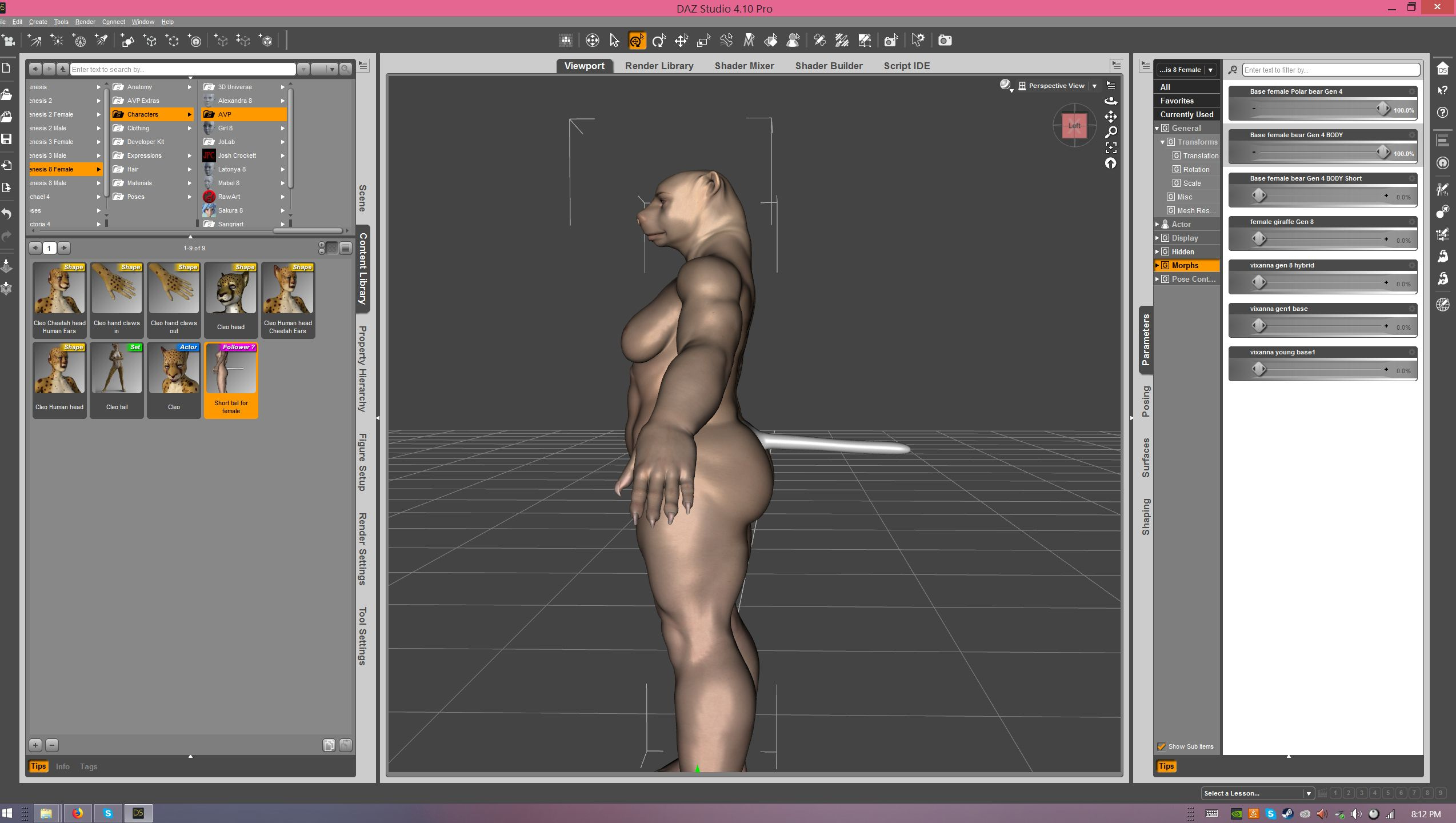Switch content view to thumbnail grid mode

point(332,248)
